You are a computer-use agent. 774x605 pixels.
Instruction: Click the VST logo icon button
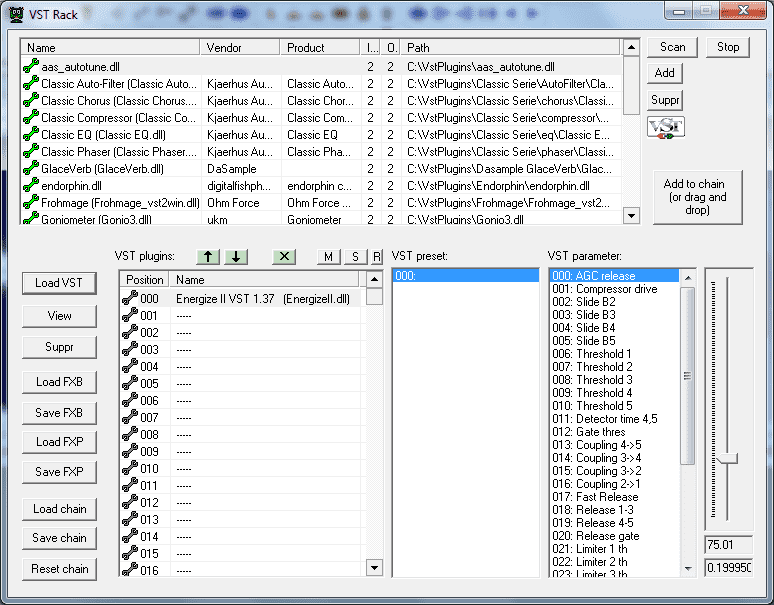(x=665, y=128)
